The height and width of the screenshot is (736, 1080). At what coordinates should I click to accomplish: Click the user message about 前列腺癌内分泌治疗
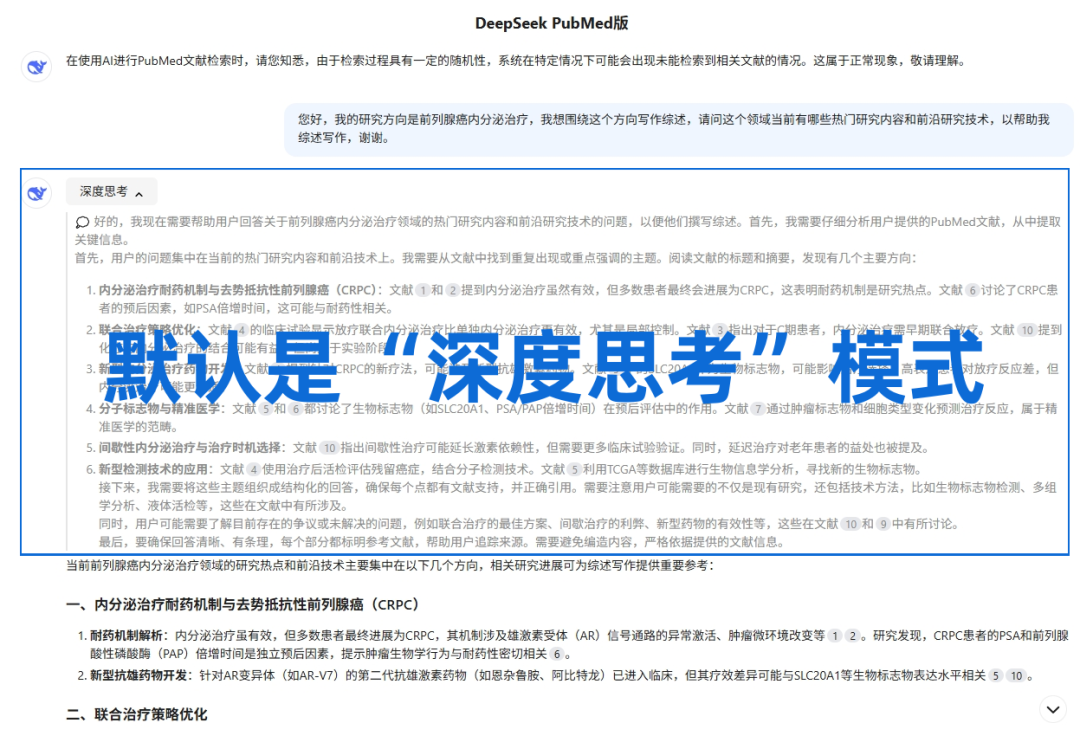coord(678,129)
